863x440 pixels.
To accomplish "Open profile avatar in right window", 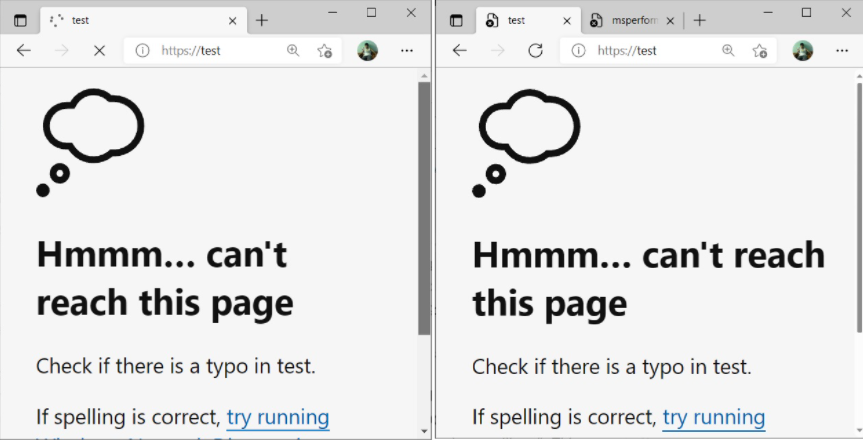I will 802,51.
